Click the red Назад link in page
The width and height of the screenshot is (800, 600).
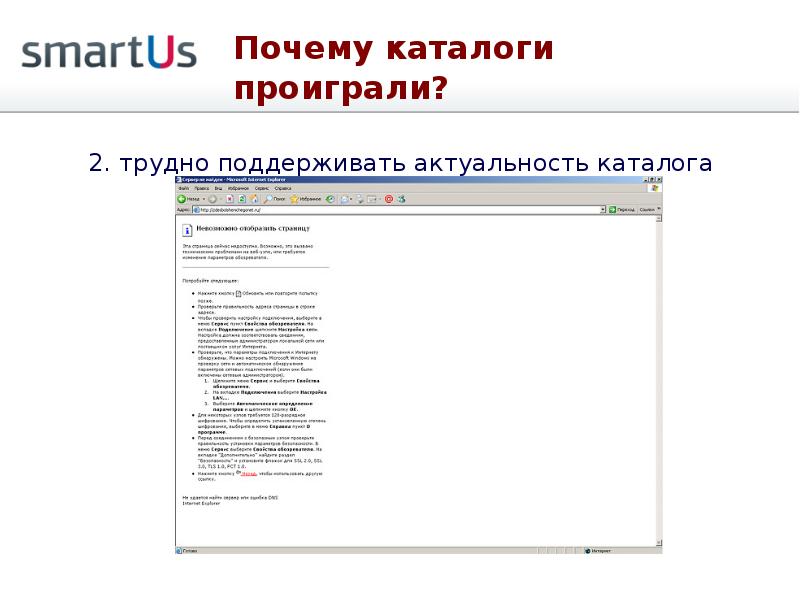click(x=248, y=472)
